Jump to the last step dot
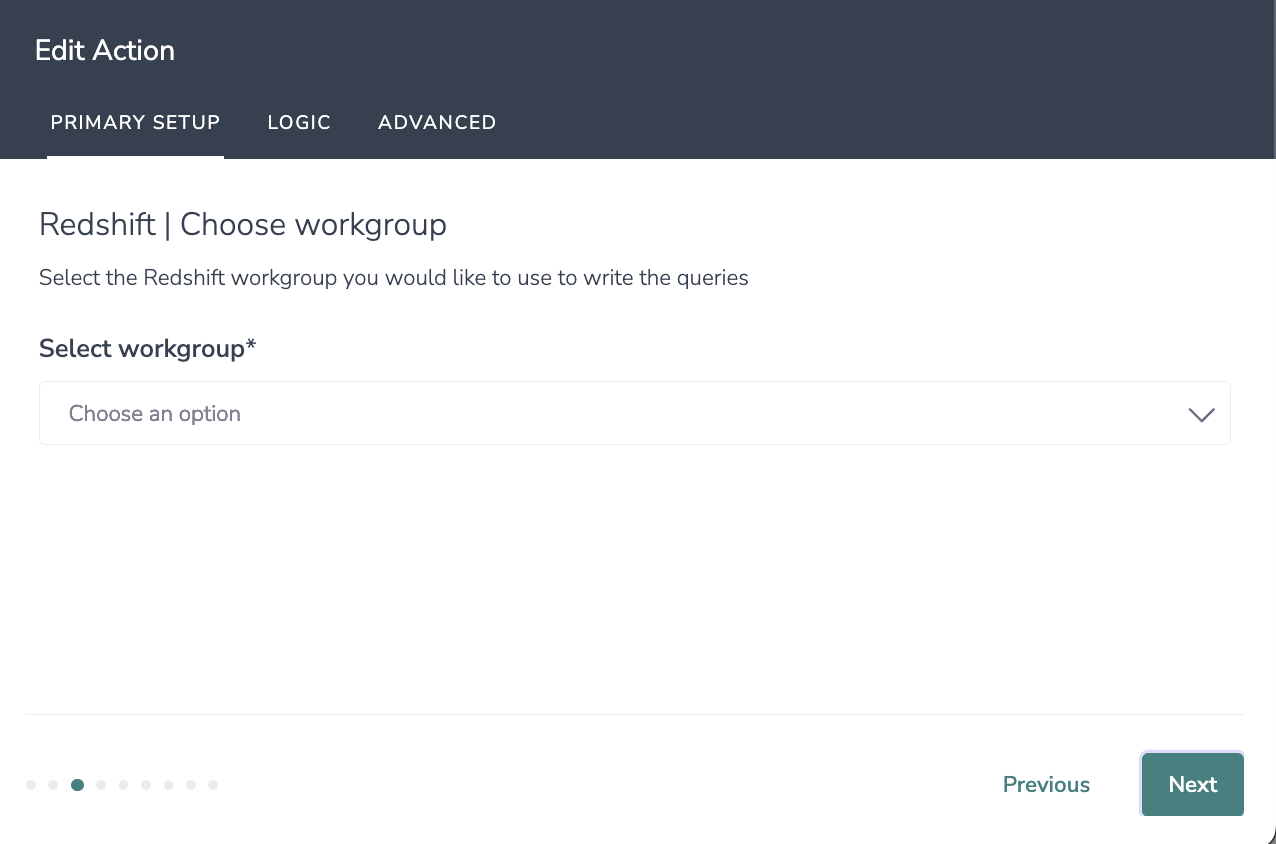1276x844 pixels. pyautogui.click(x=213, y=785)
